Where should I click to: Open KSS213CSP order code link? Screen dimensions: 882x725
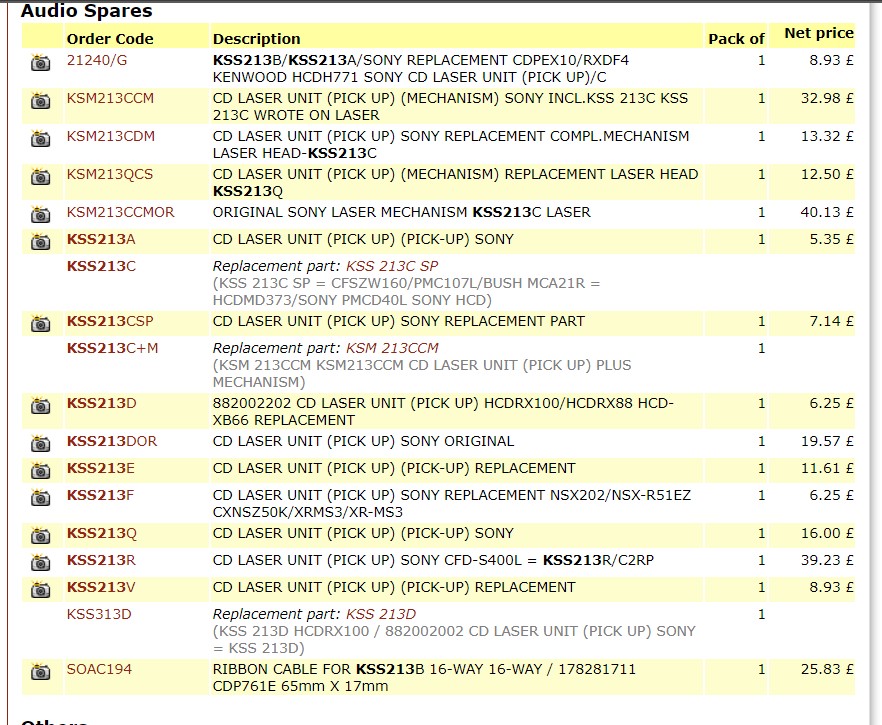coord(110,321)
